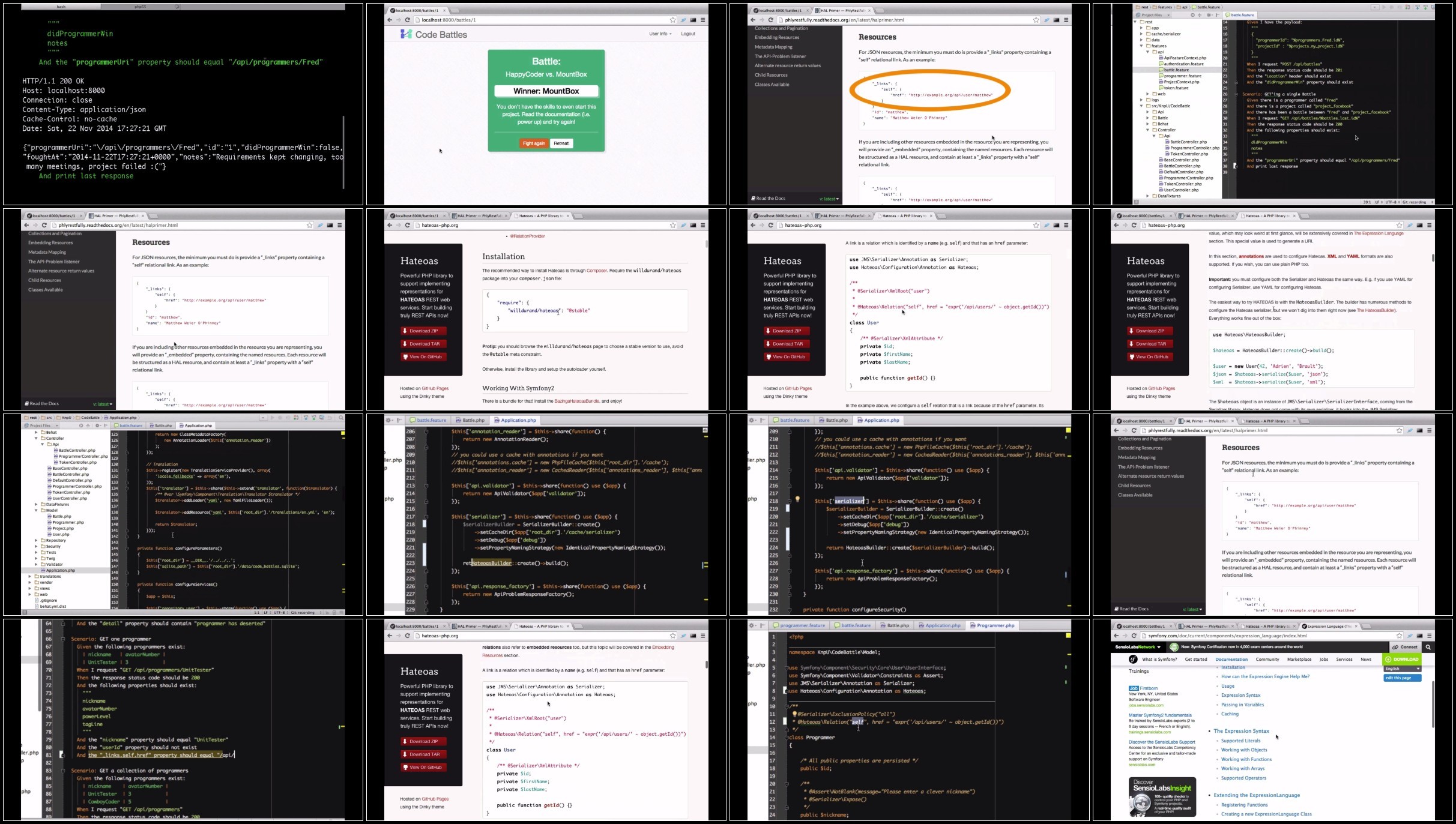This screenshot has width=1456, height=824.
Task: Click Download TAR on the Hateoas HateoasBuilder frame
Action: coord(1150,344)
